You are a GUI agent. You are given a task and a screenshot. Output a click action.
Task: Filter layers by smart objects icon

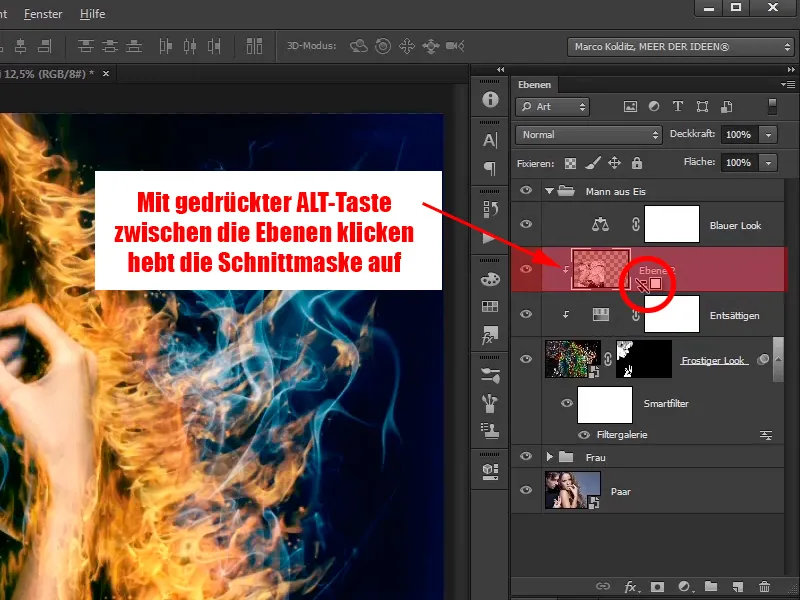pos(727,107)
